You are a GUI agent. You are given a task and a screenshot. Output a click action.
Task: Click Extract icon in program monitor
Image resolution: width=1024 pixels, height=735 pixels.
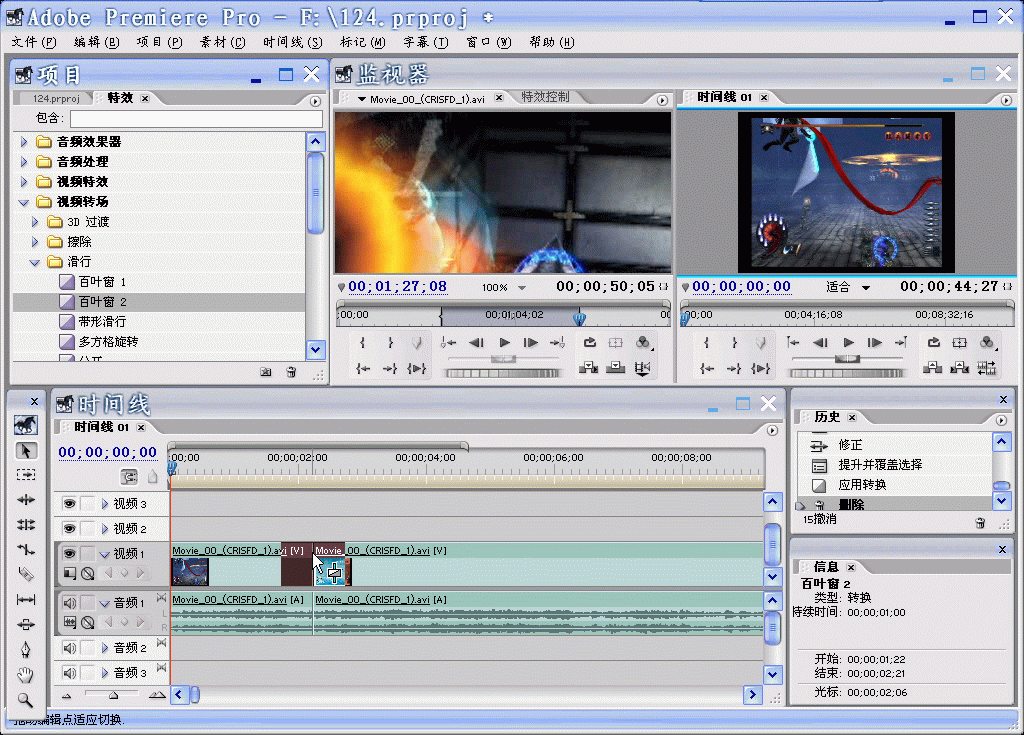tap(959, 368)
